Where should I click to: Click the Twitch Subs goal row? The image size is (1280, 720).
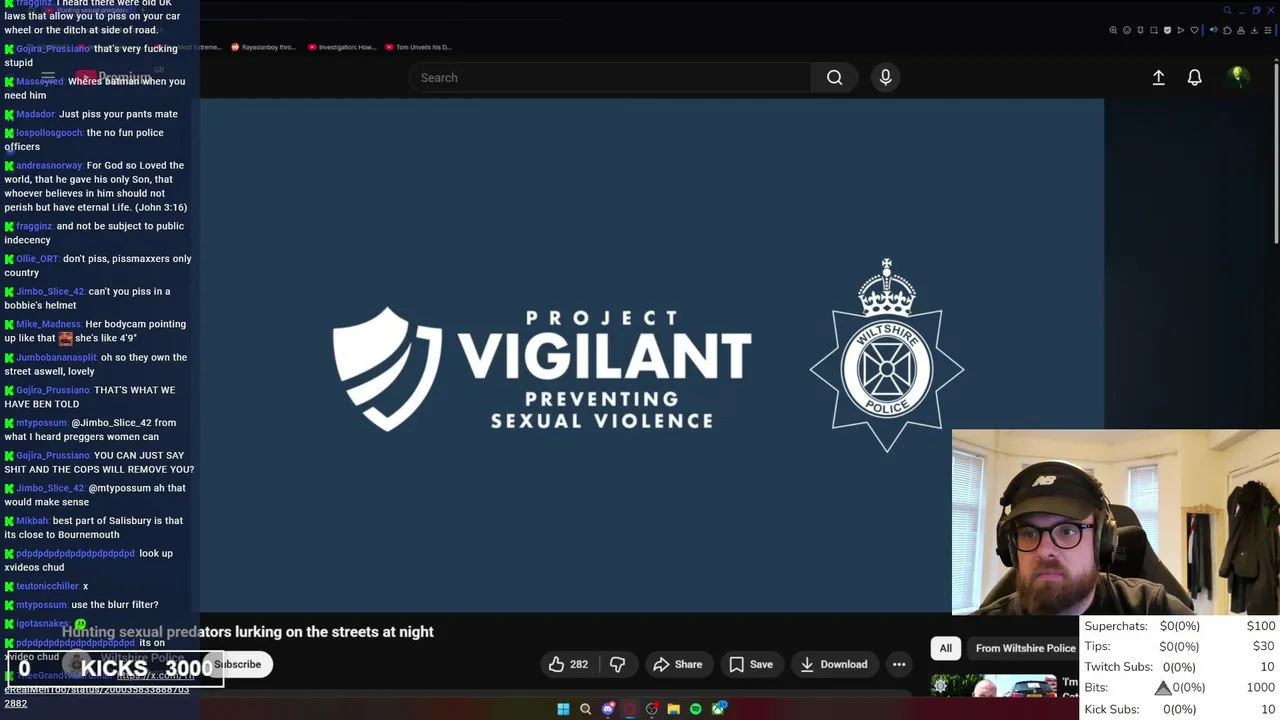point(1180,667)
